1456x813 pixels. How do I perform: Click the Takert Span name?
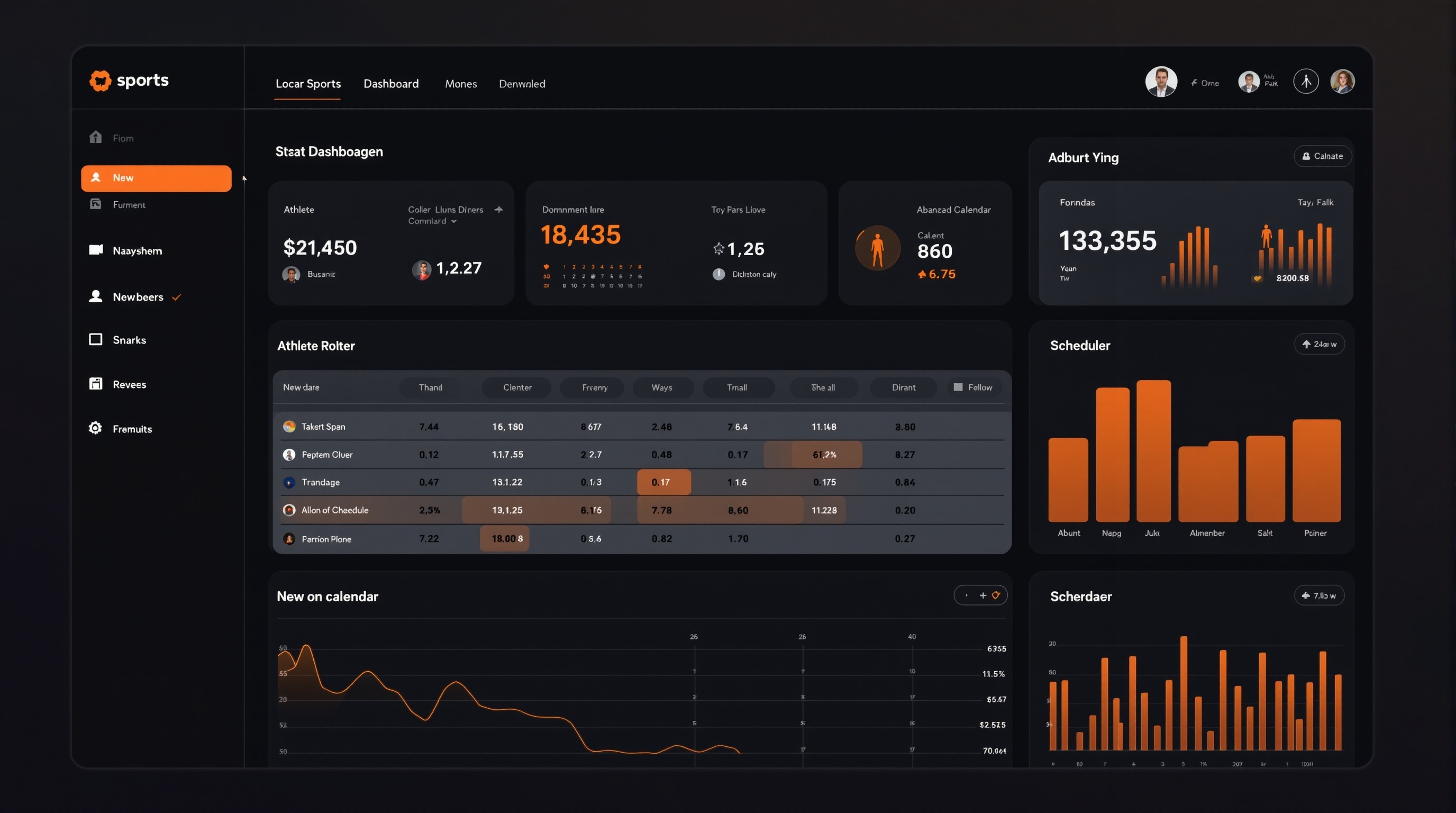pyautogui.click(x=323, y=426)
